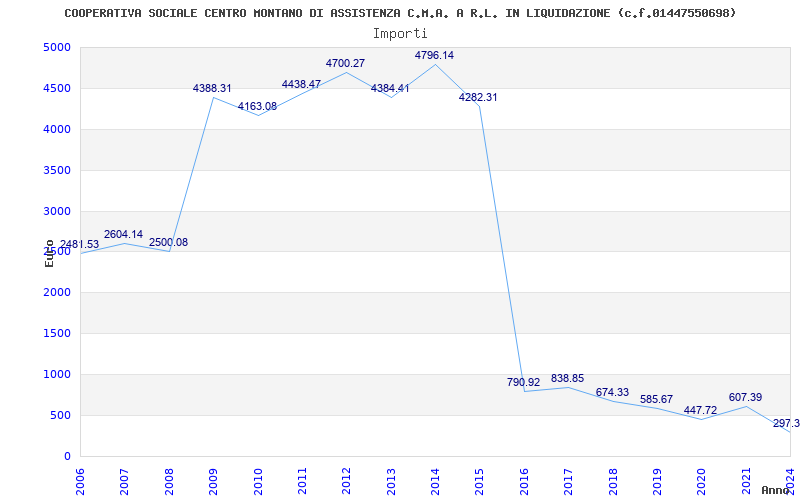Click the chart title with c.f.01447550698
Viewport: 800px width, 500px height.
[x=401, y=13]
